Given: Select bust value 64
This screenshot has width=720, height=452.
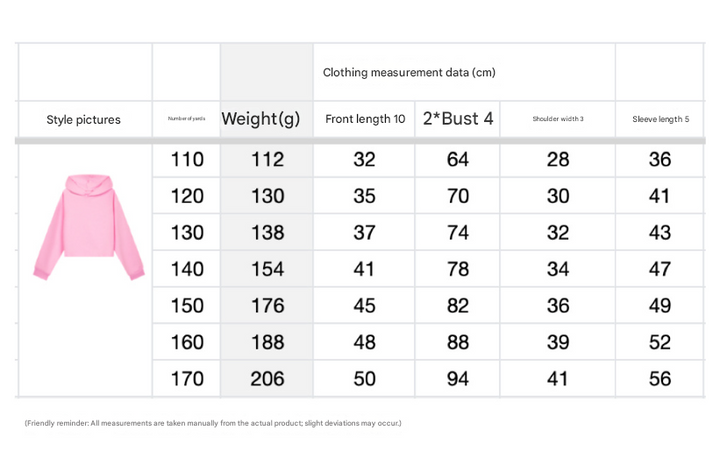Looking at the screenshot, I should pyautogui.click(x=458, y=159).
